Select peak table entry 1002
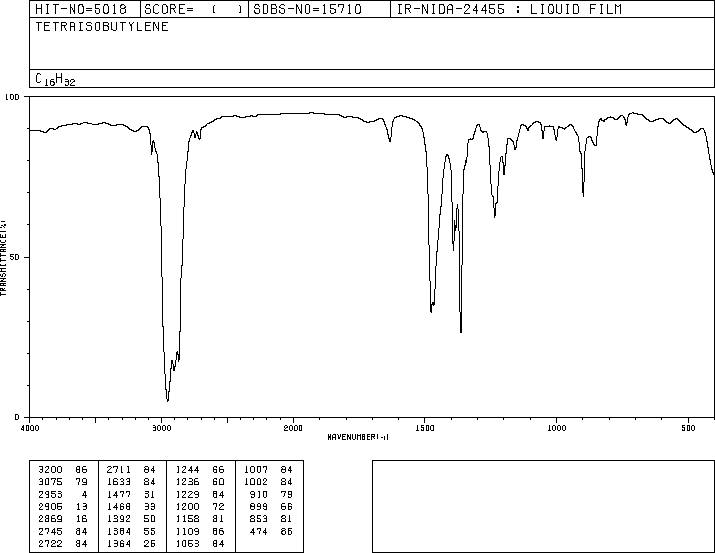715x553 pixels. (x=256, y=482)
